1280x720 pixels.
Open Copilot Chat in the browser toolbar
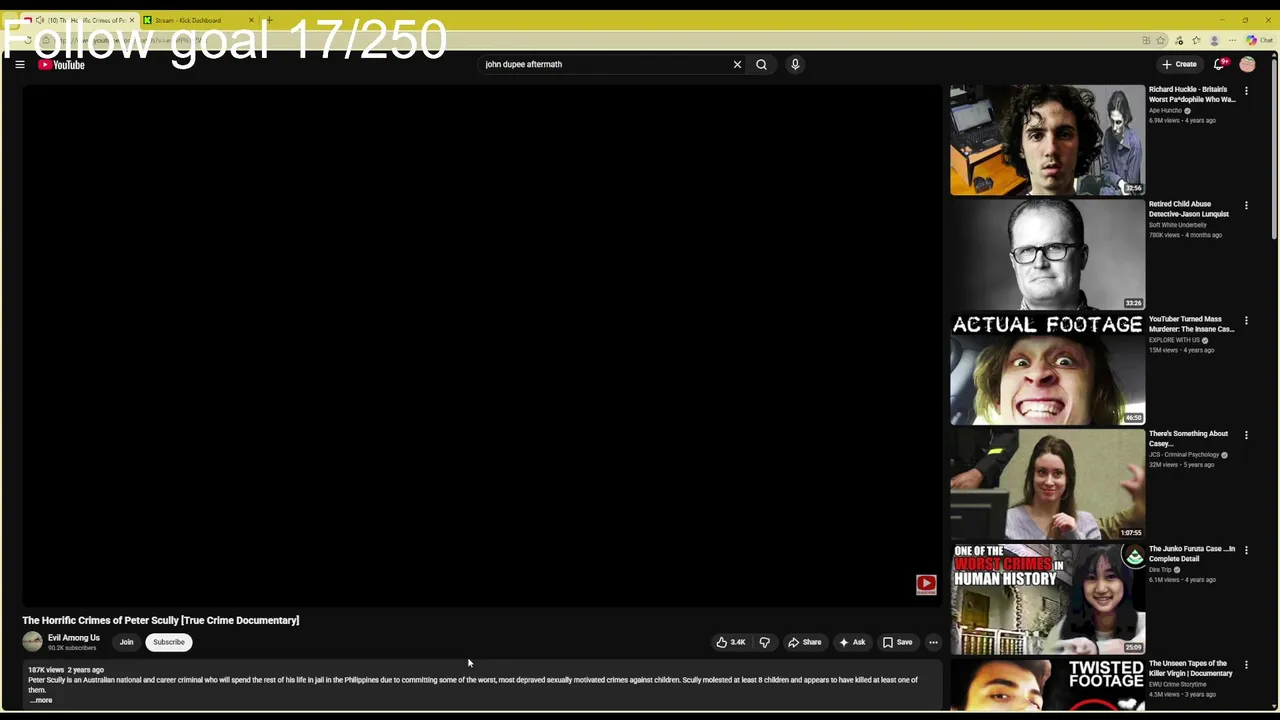(1258, 40)
